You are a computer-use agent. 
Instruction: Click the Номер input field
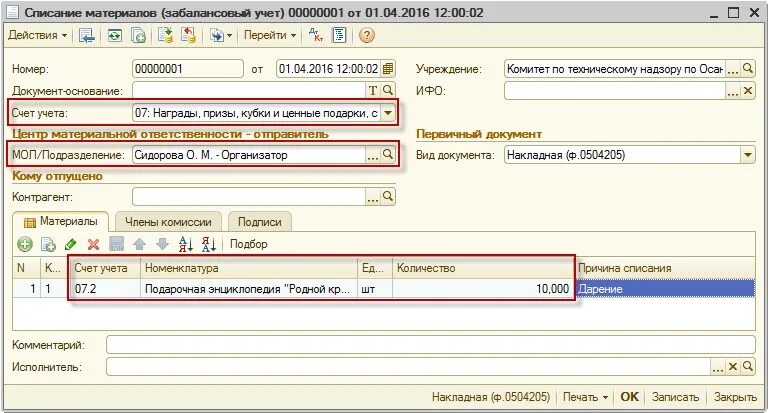pos(188,69)
